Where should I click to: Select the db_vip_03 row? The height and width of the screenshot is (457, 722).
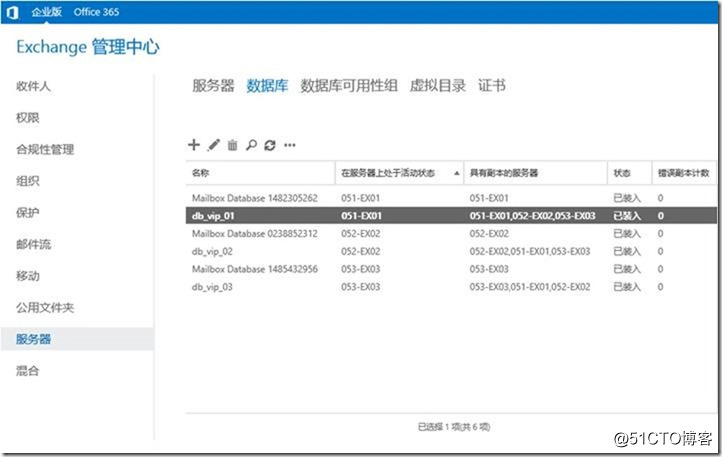pos(451,287)
